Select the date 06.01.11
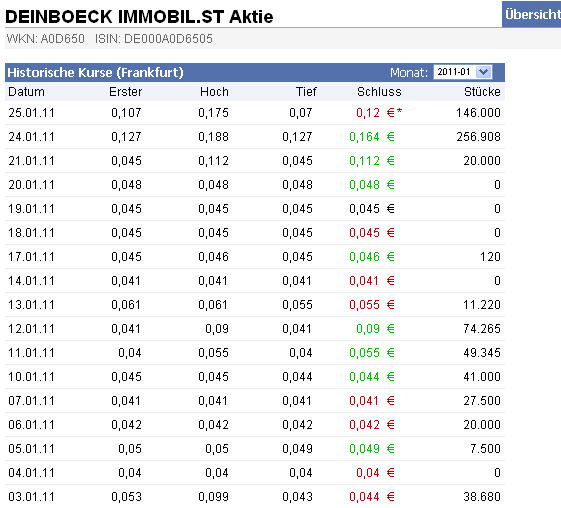This screenshot has height=508, width=561. click(x=31, y=425)
